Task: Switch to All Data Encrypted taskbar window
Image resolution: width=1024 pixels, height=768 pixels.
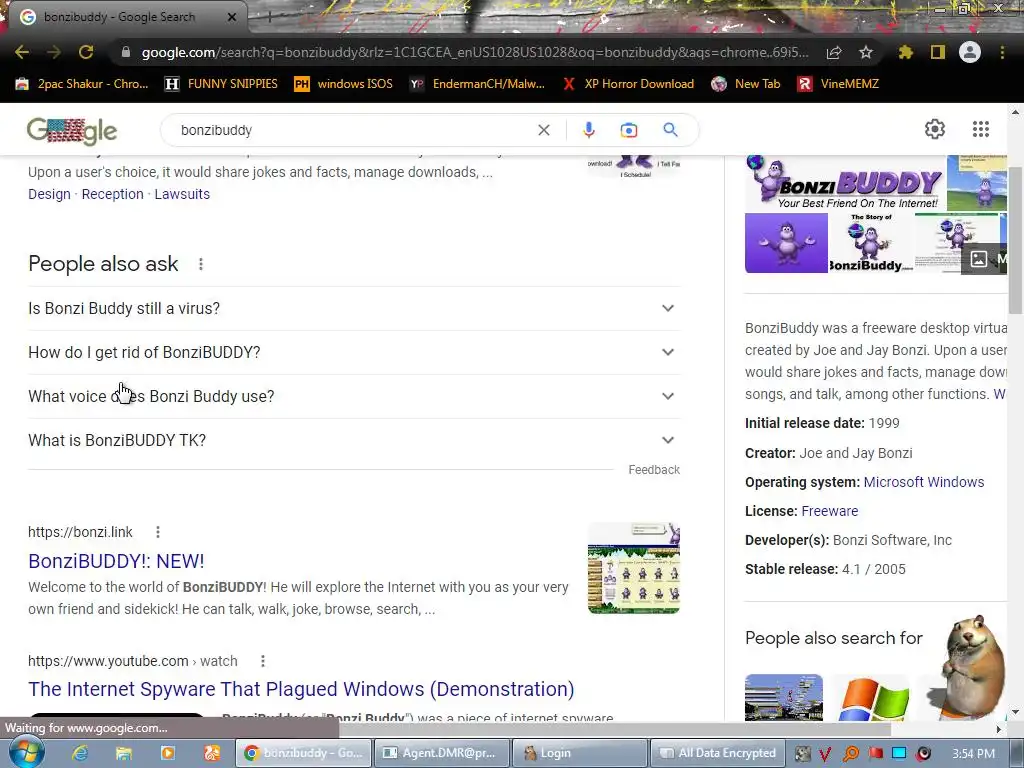Action: click(717, 753)
